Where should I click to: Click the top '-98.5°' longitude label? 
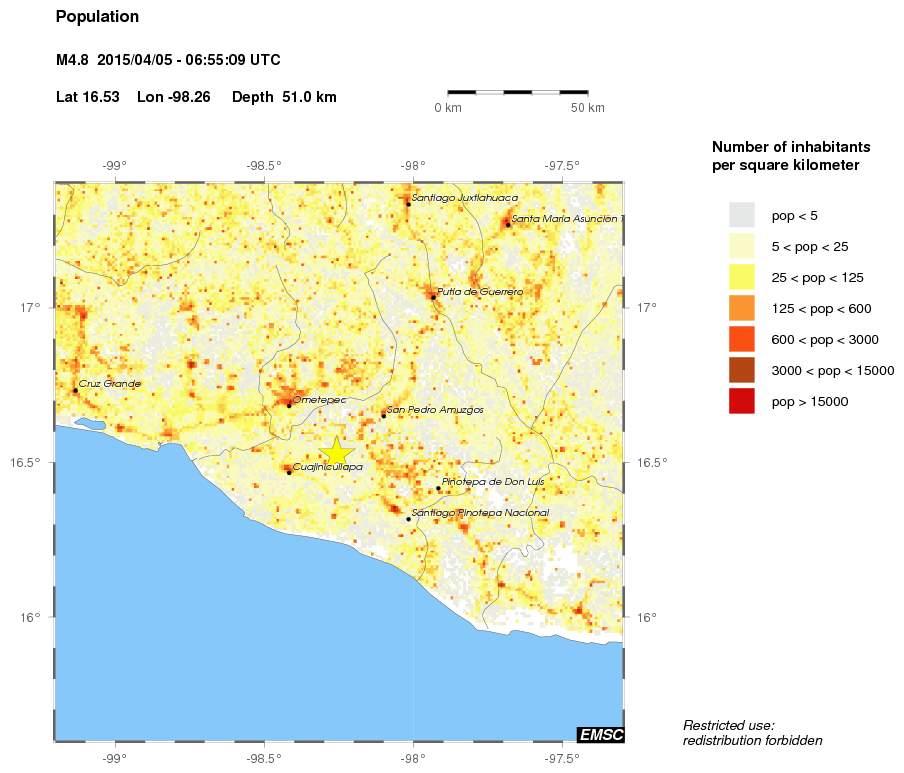pyautogui.click(x=264, y=166)
